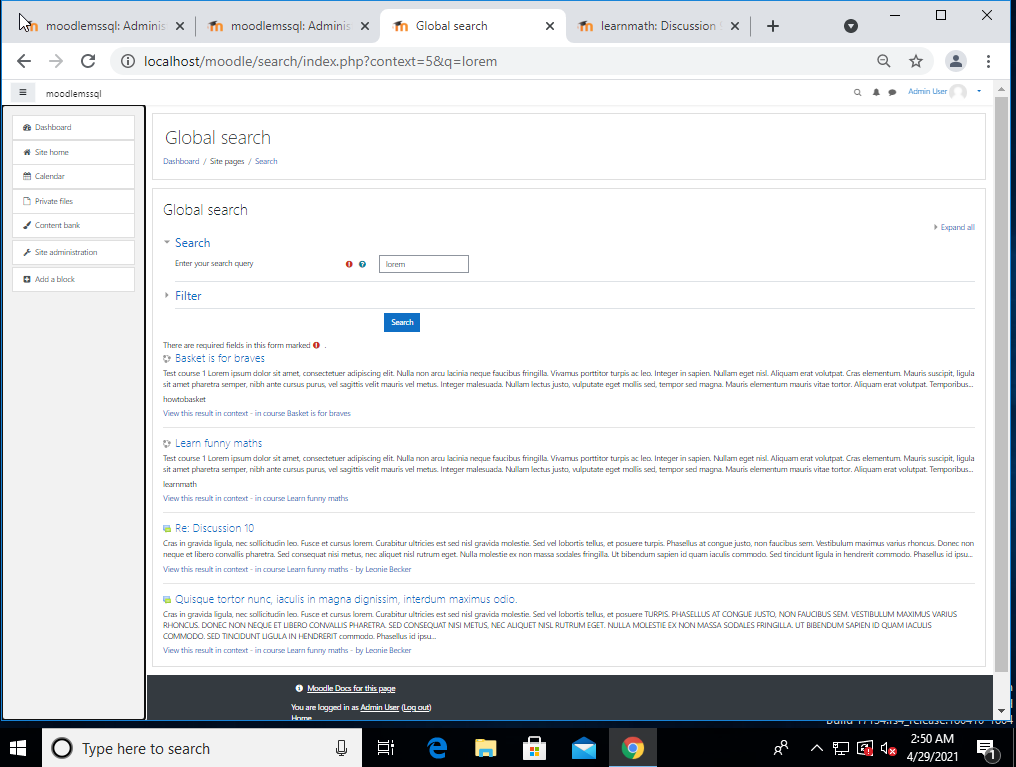Image resolution: width=1016 pixels, height=767 pixels.
Task: Open the Windows notification center icon
Action: (987, 749)
